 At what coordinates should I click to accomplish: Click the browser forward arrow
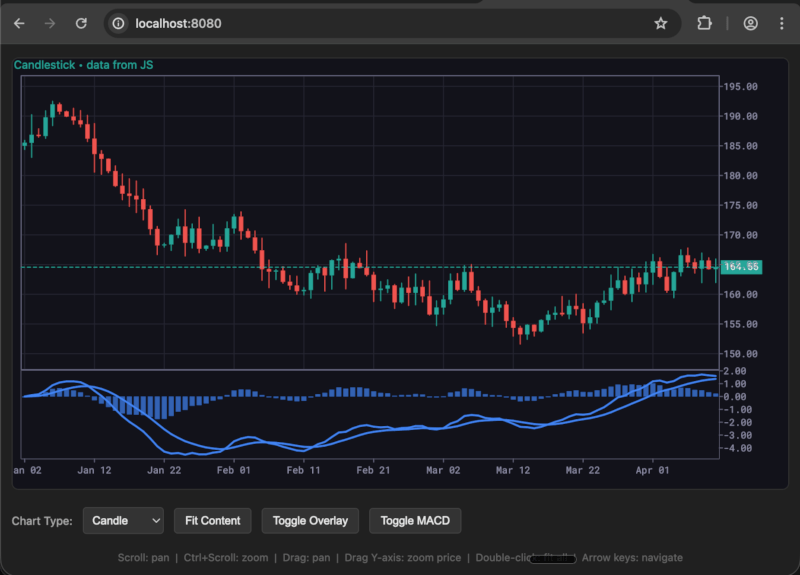[49, 23]
